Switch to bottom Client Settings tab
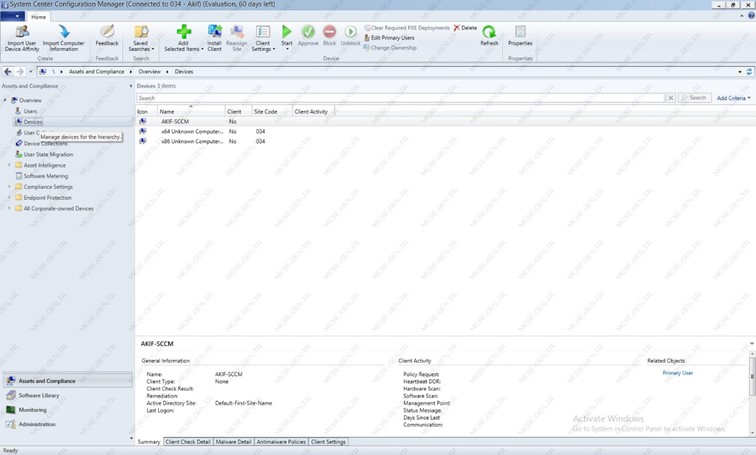Image resolution: width=756 pixels, height=455 pixels. (328, 442)
